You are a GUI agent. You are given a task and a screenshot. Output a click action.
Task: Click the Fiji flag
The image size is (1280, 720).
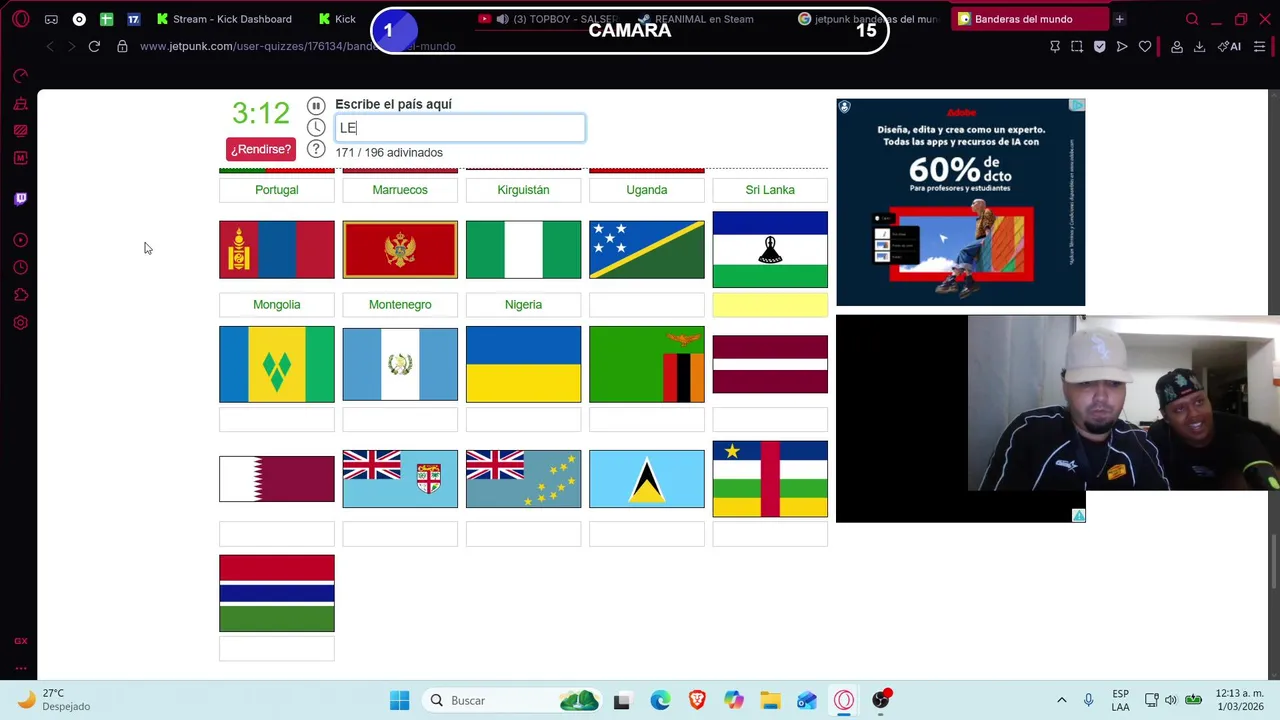coord(400,479)
